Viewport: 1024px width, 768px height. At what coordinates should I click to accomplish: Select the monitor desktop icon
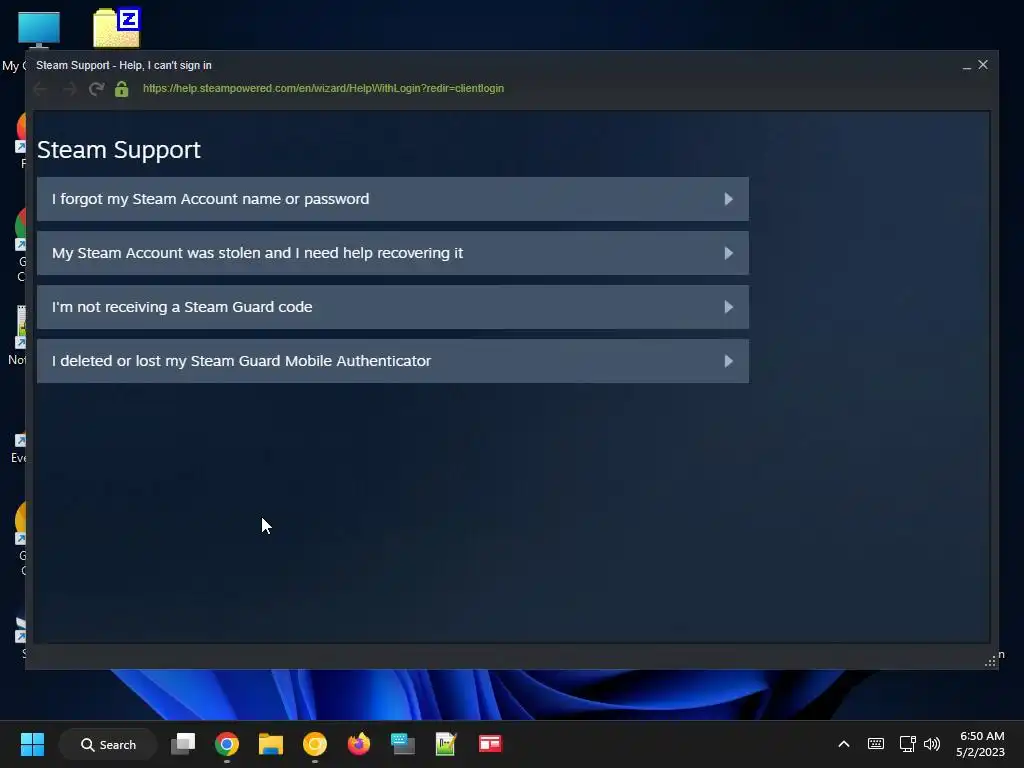(x=39, y=29)
